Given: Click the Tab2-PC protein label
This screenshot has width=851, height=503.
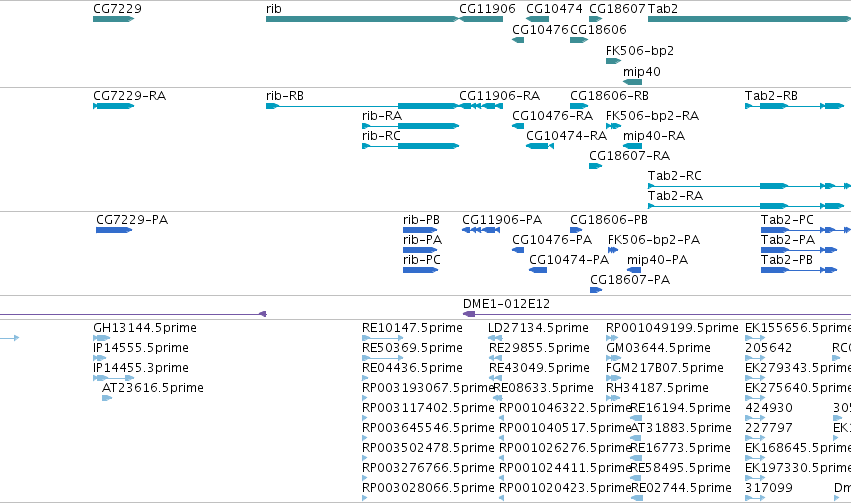Looking at the screenshot, I should pyautogui.click(x=787, y=220).
